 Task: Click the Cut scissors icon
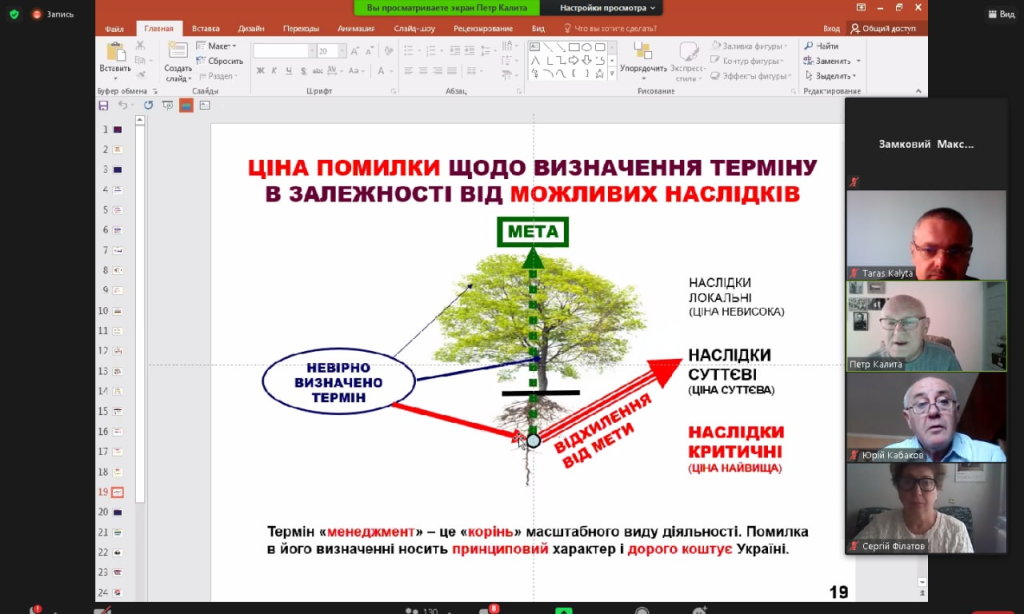140,46
